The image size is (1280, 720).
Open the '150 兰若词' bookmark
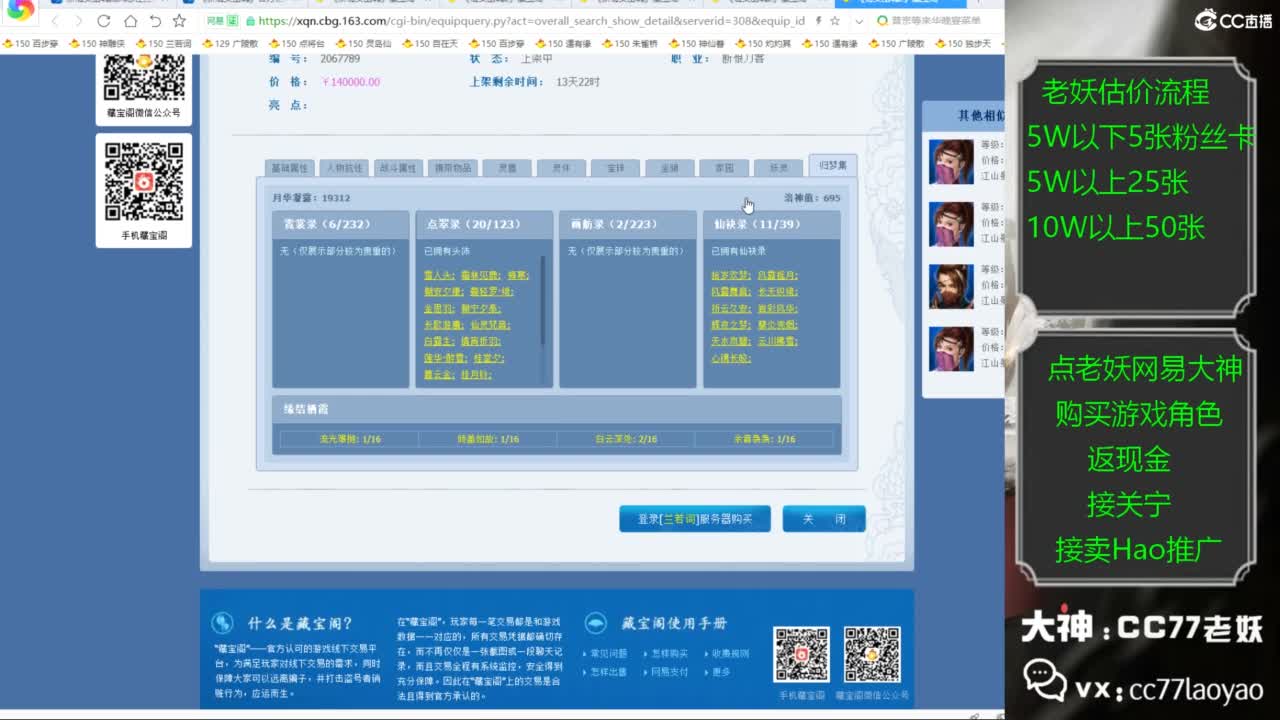click(163, 44)
